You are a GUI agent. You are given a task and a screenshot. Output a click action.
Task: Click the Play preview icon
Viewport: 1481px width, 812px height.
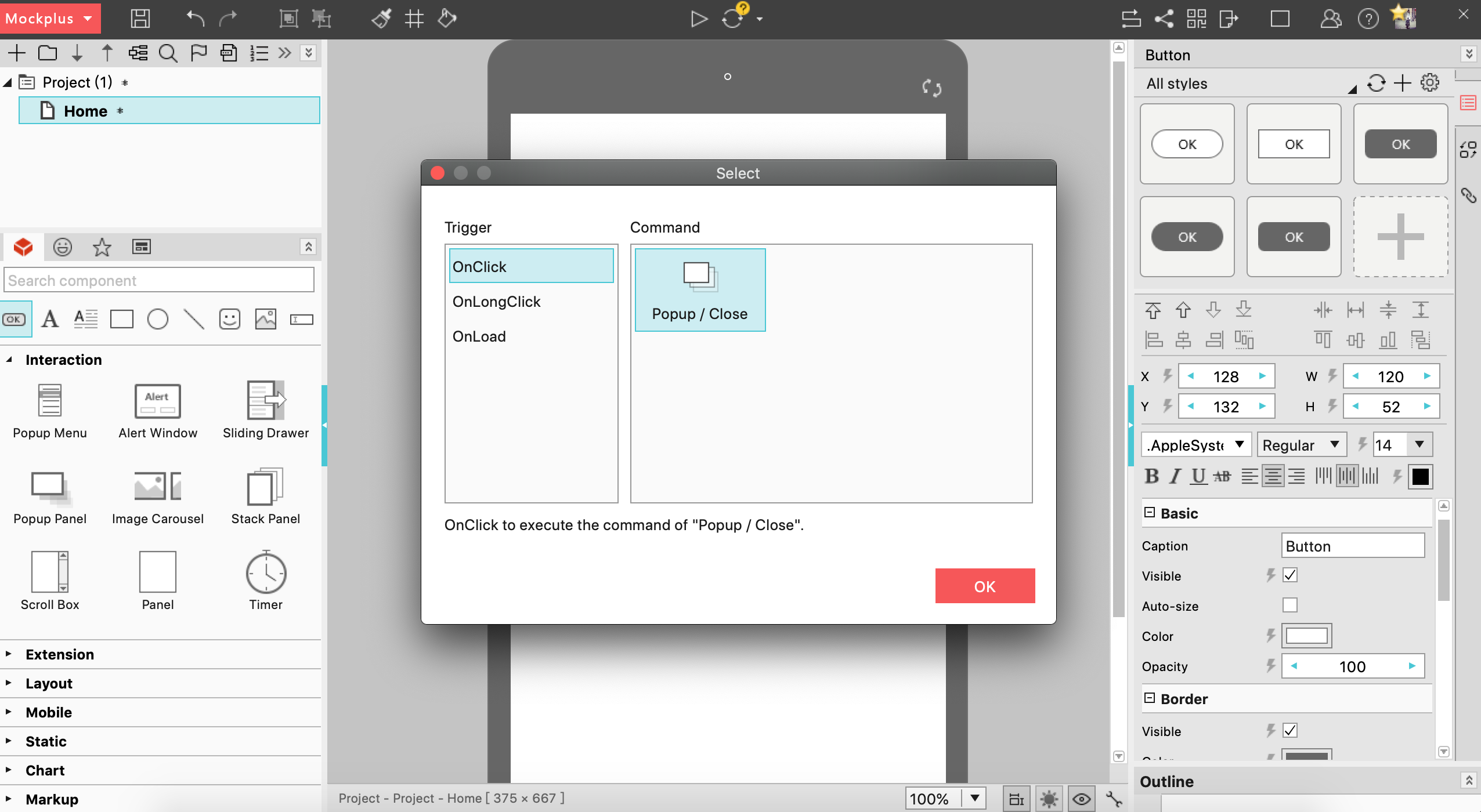tap(699, 19)
